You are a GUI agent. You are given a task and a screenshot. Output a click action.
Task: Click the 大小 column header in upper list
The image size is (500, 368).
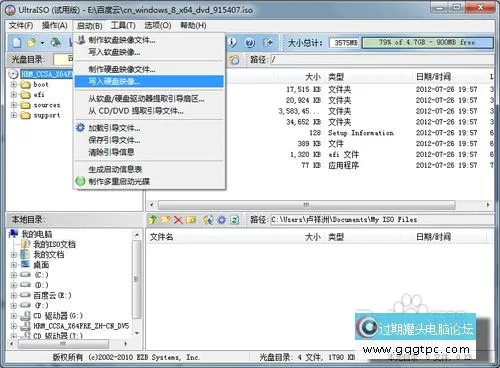tap(313, 77)
